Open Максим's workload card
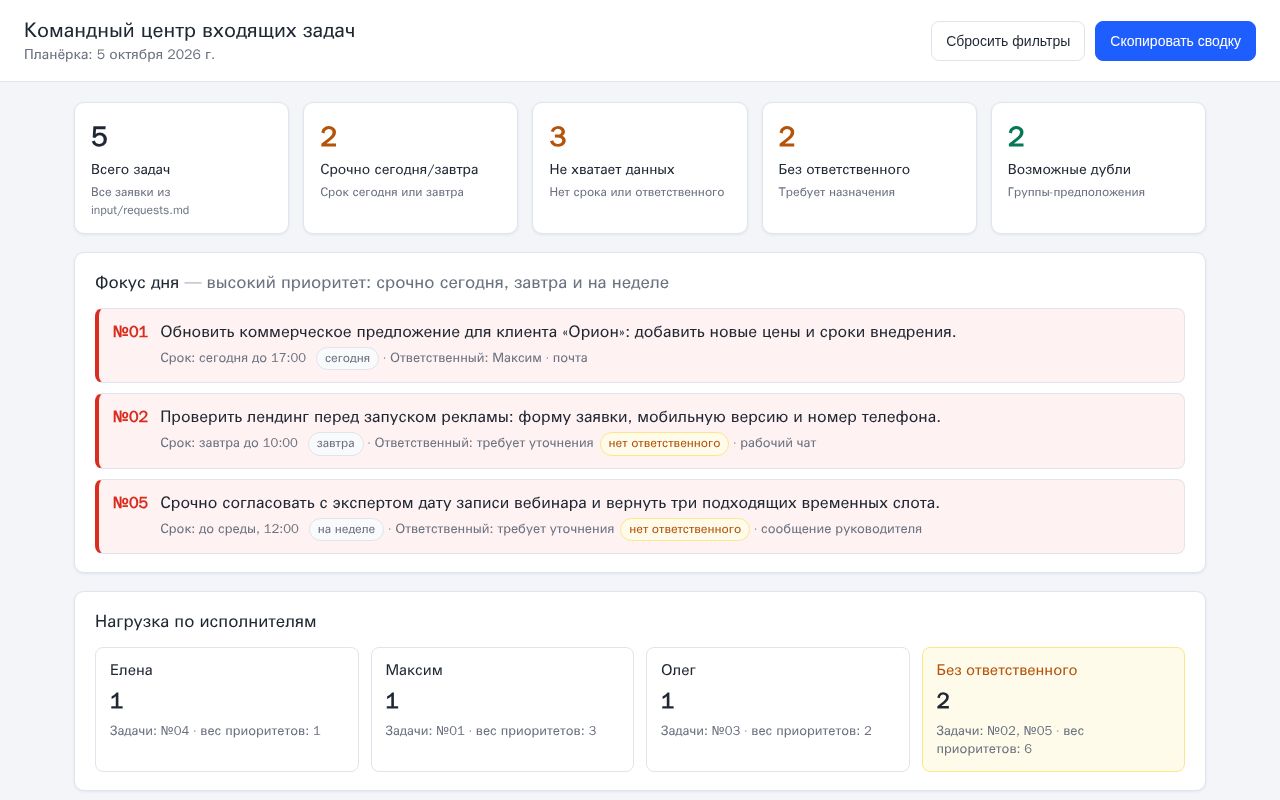 click(502, 709)
